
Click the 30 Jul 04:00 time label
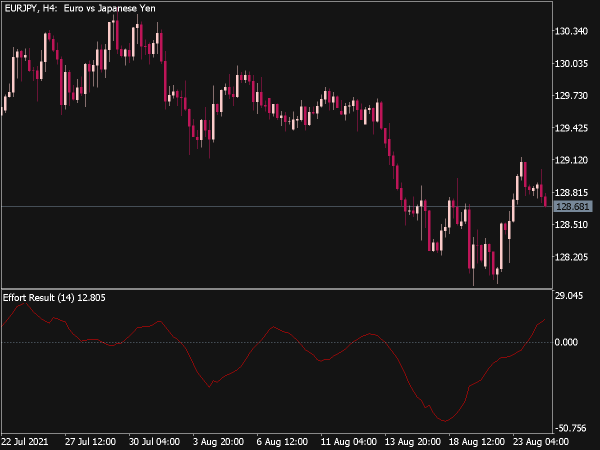coord(154,442)
